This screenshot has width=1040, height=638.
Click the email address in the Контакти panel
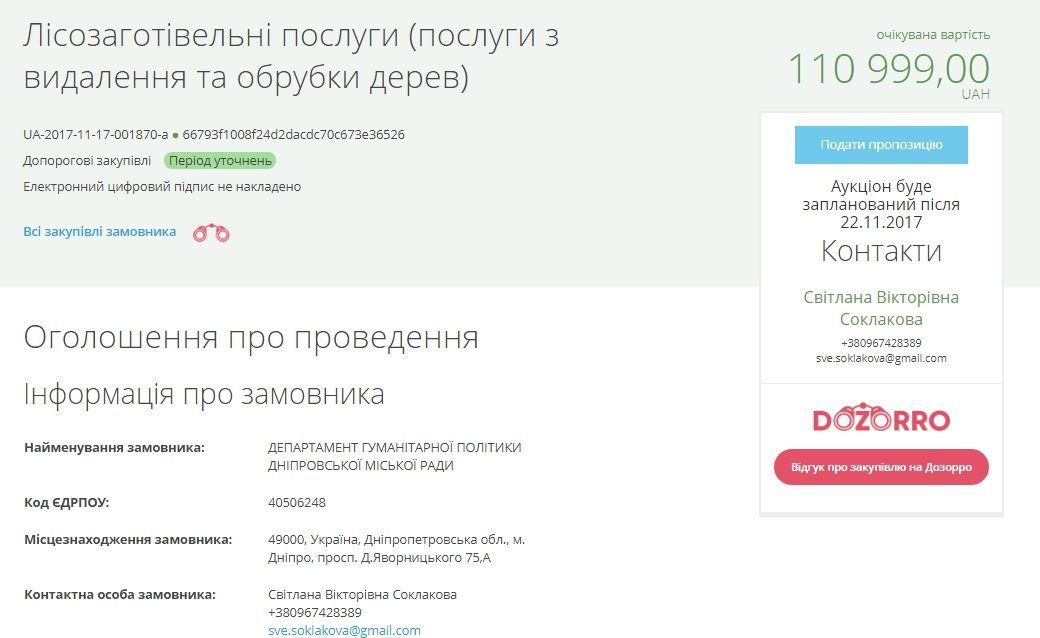coord(880,358)
